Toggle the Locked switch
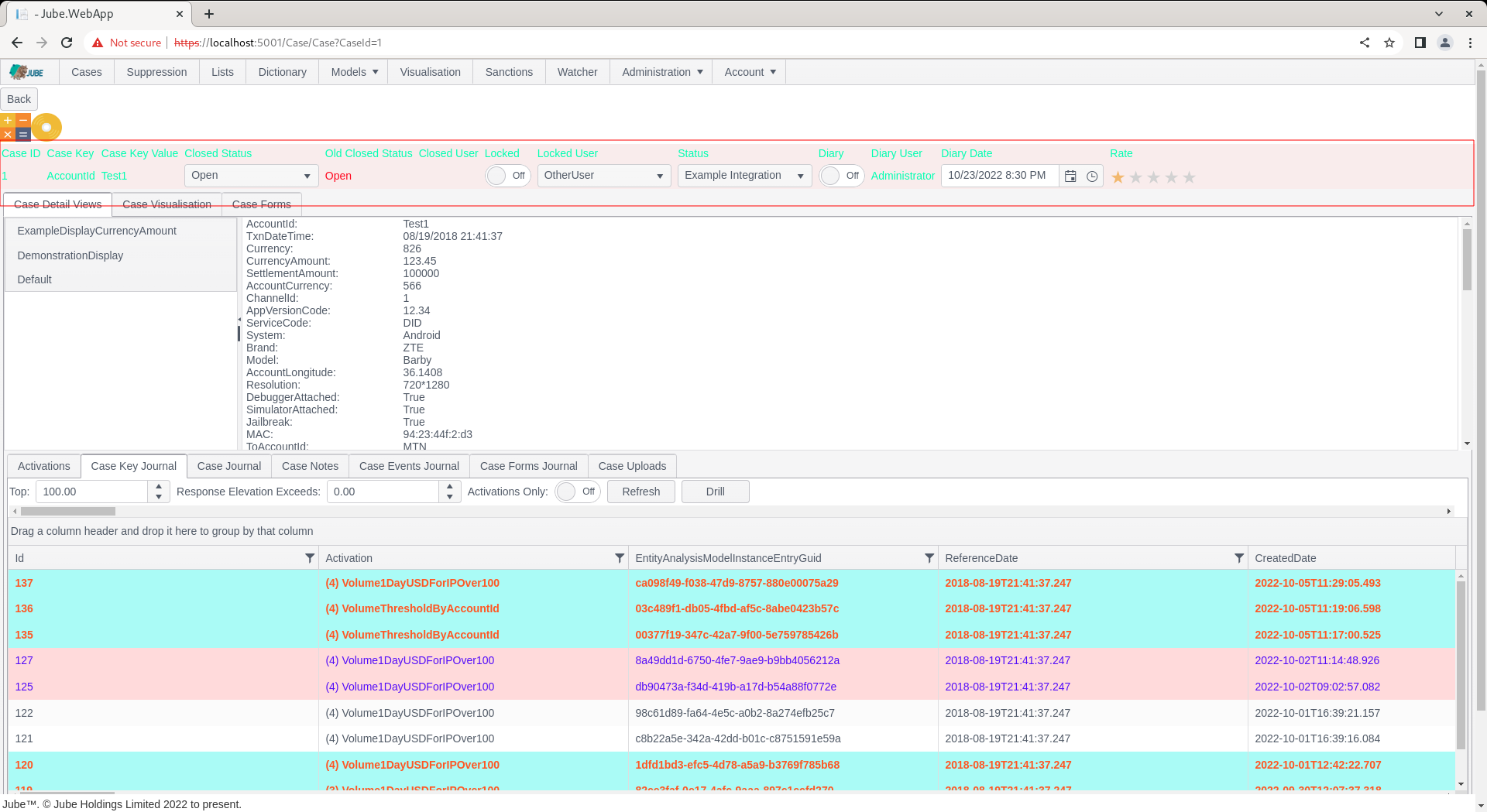 [x=508, y=176]
